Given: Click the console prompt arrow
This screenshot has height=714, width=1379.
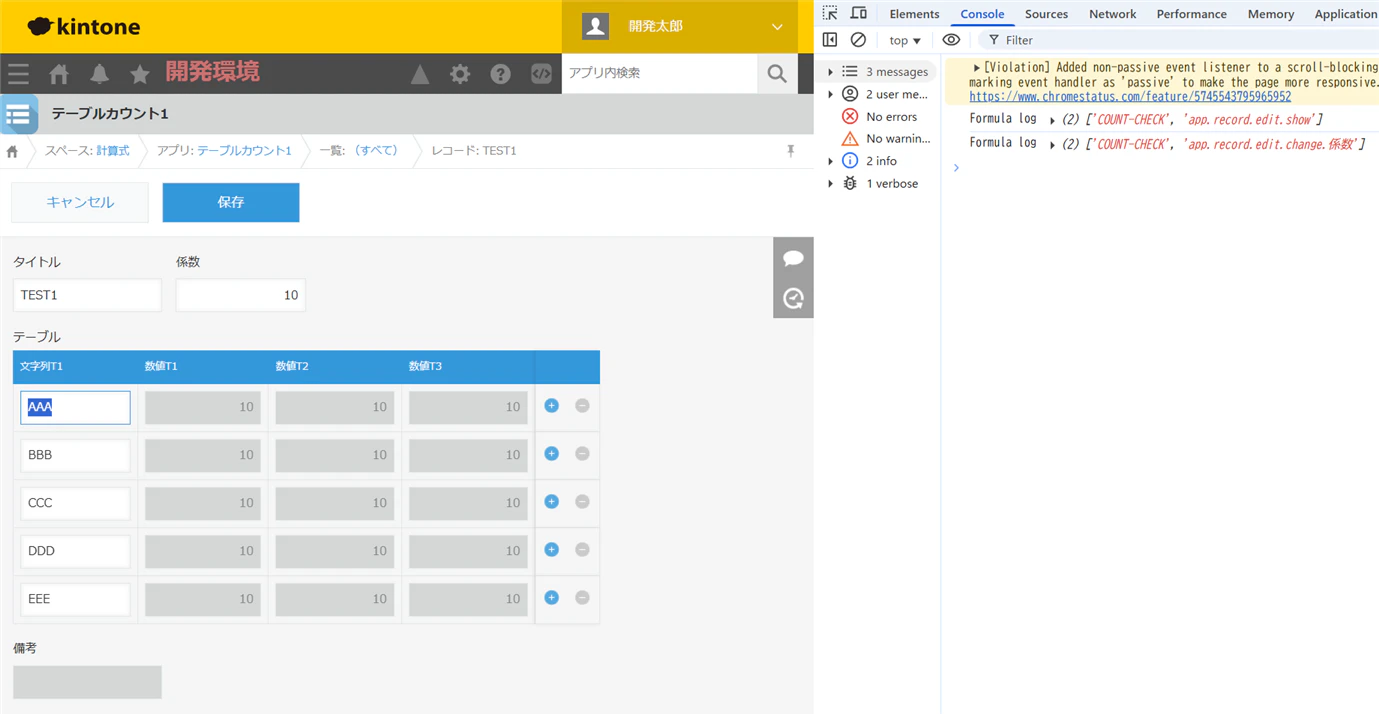Looking at the screenshot, I should pos(956,168).
